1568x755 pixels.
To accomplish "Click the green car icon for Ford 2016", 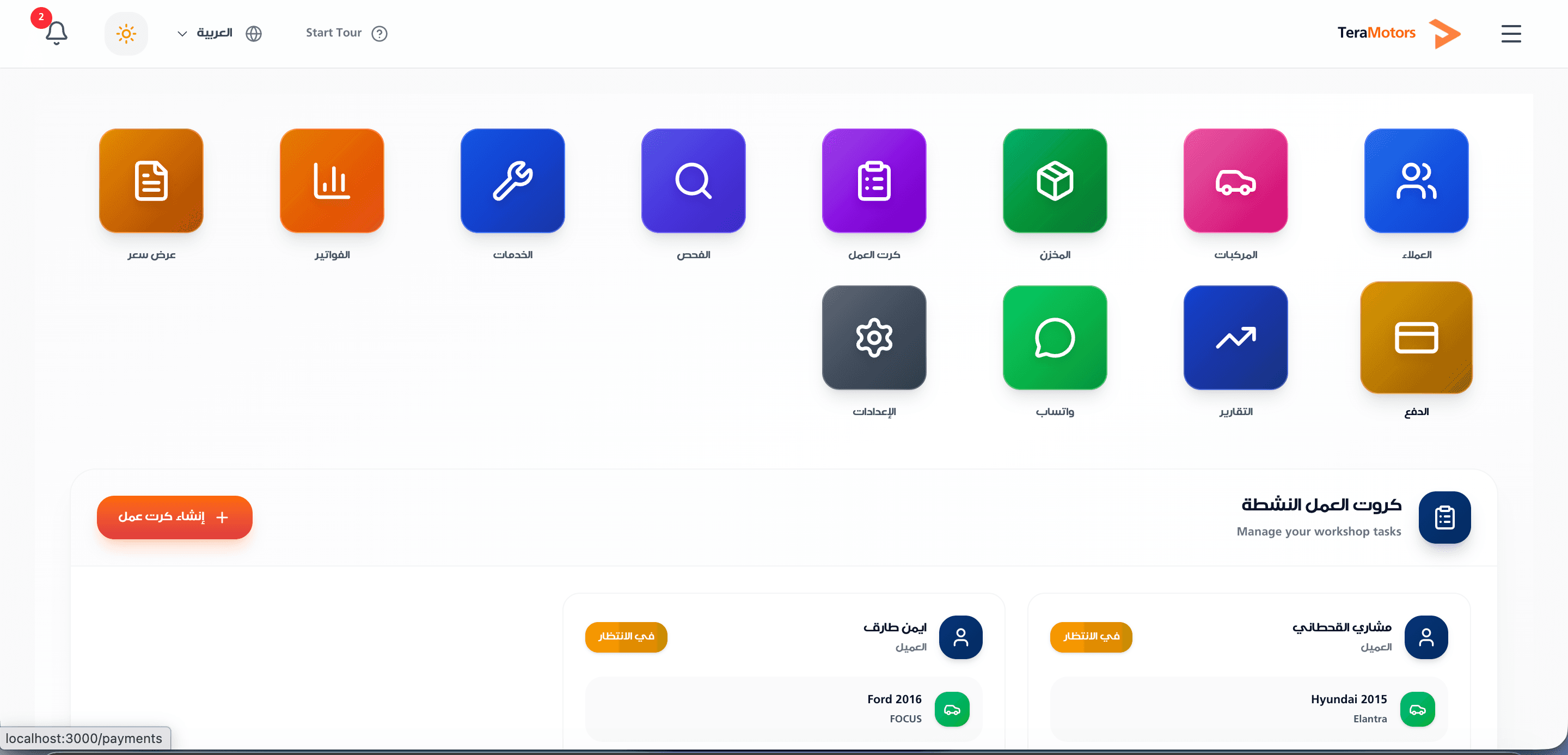I will (x=952, y=709).
